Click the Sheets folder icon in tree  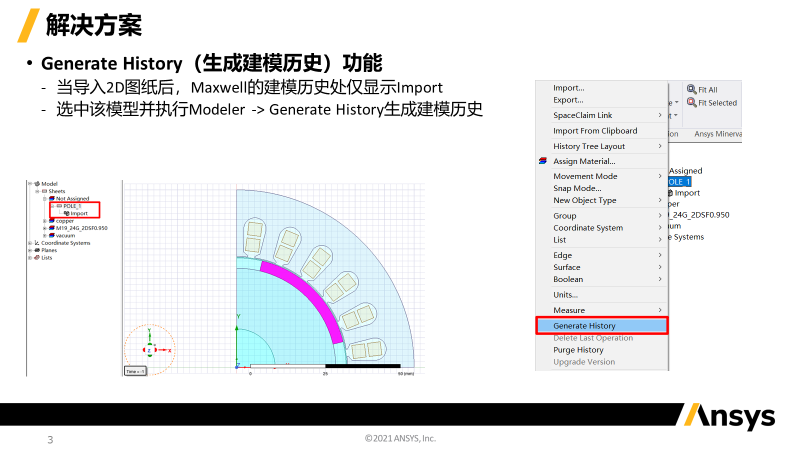(x=44, y=191)
